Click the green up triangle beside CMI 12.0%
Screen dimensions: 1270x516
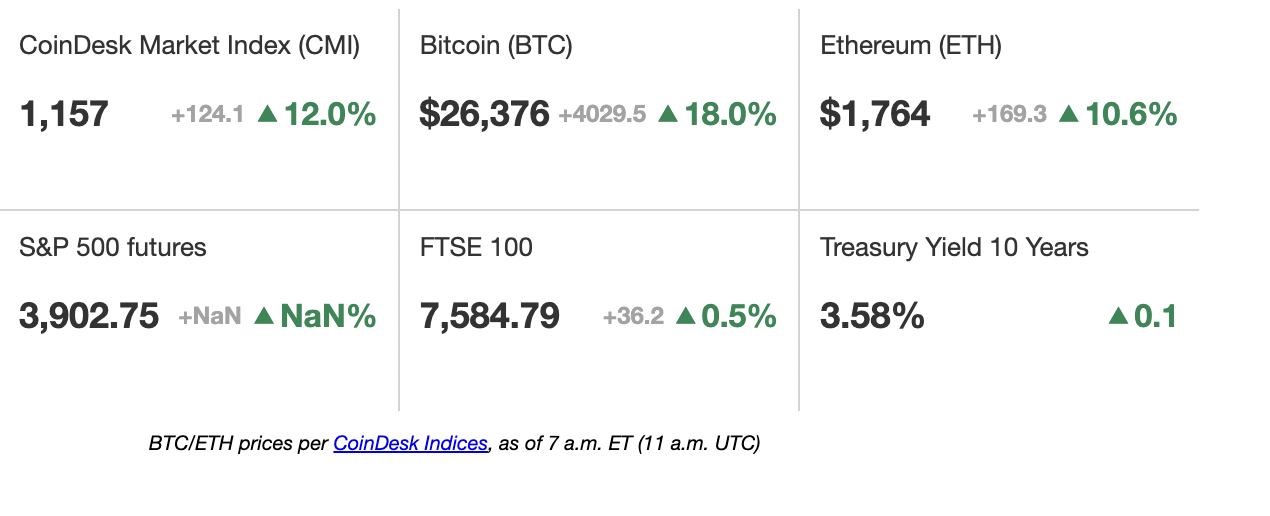tap(267, 114)
